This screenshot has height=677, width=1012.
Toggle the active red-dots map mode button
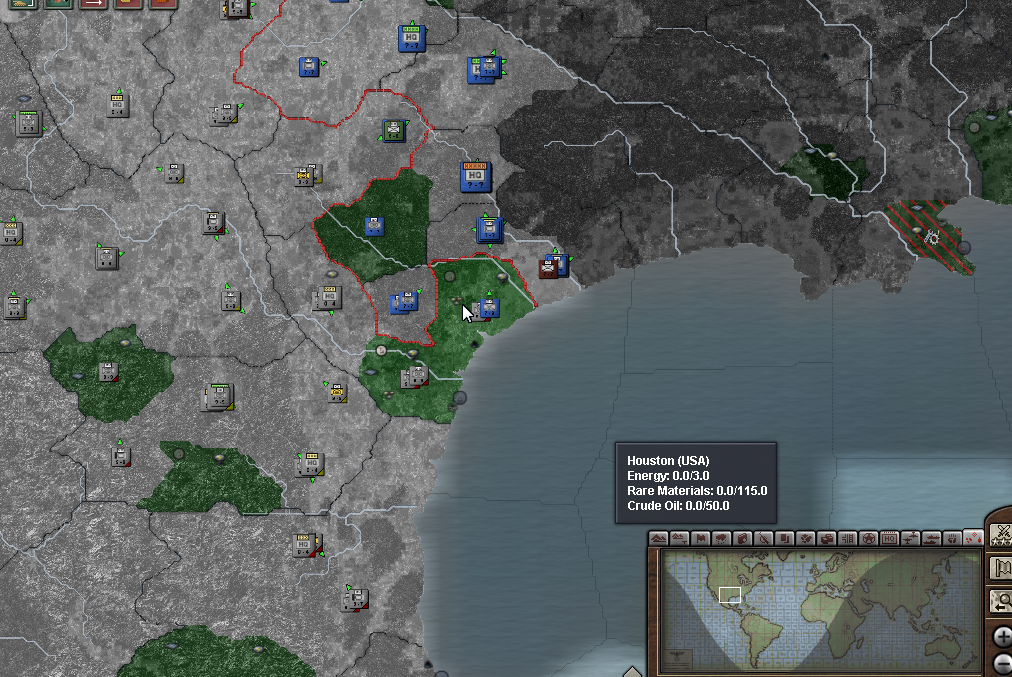(x=973, y=538)
